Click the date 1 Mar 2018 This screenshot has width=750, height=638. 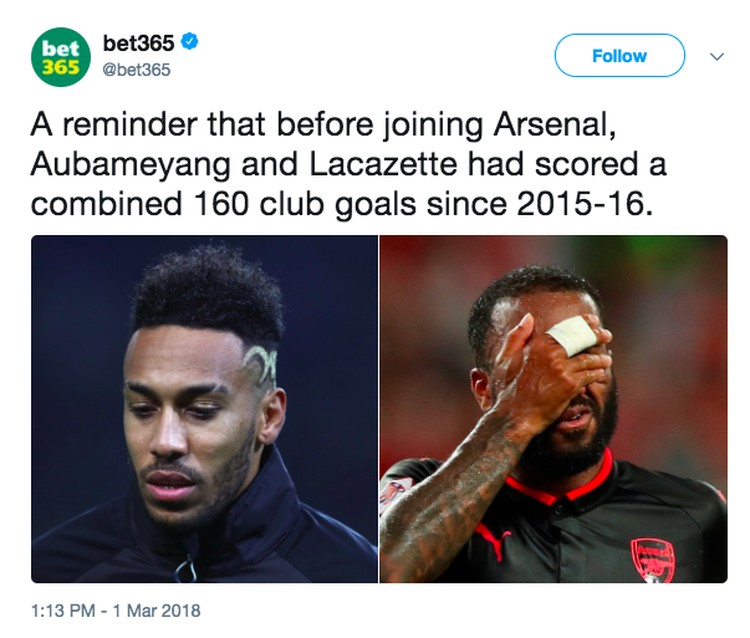coord(156,608)
